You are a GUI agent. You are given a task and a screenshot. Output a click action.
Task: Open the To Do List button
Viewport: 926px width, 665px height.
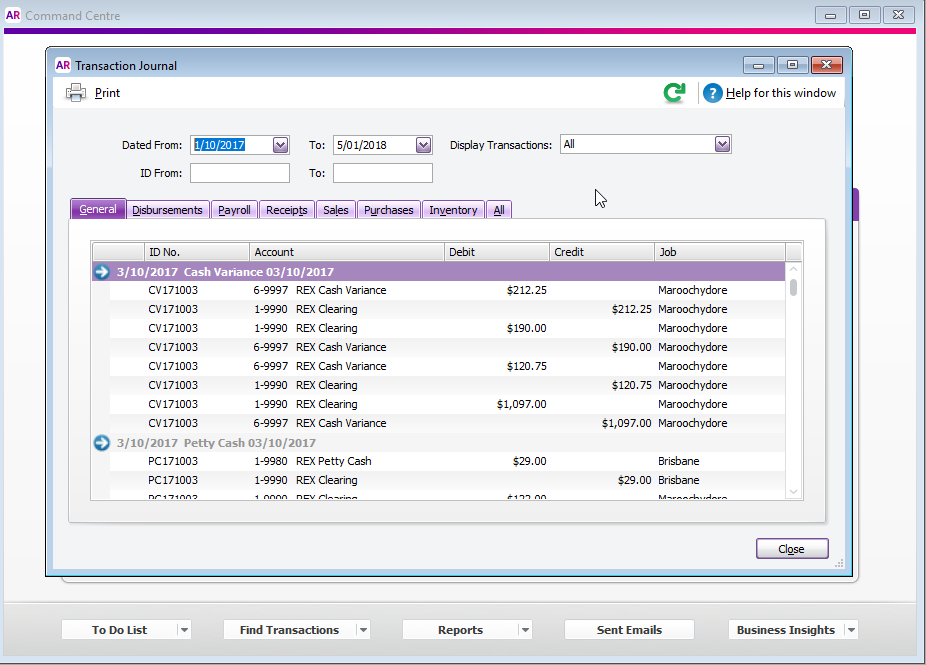(119, 630)
